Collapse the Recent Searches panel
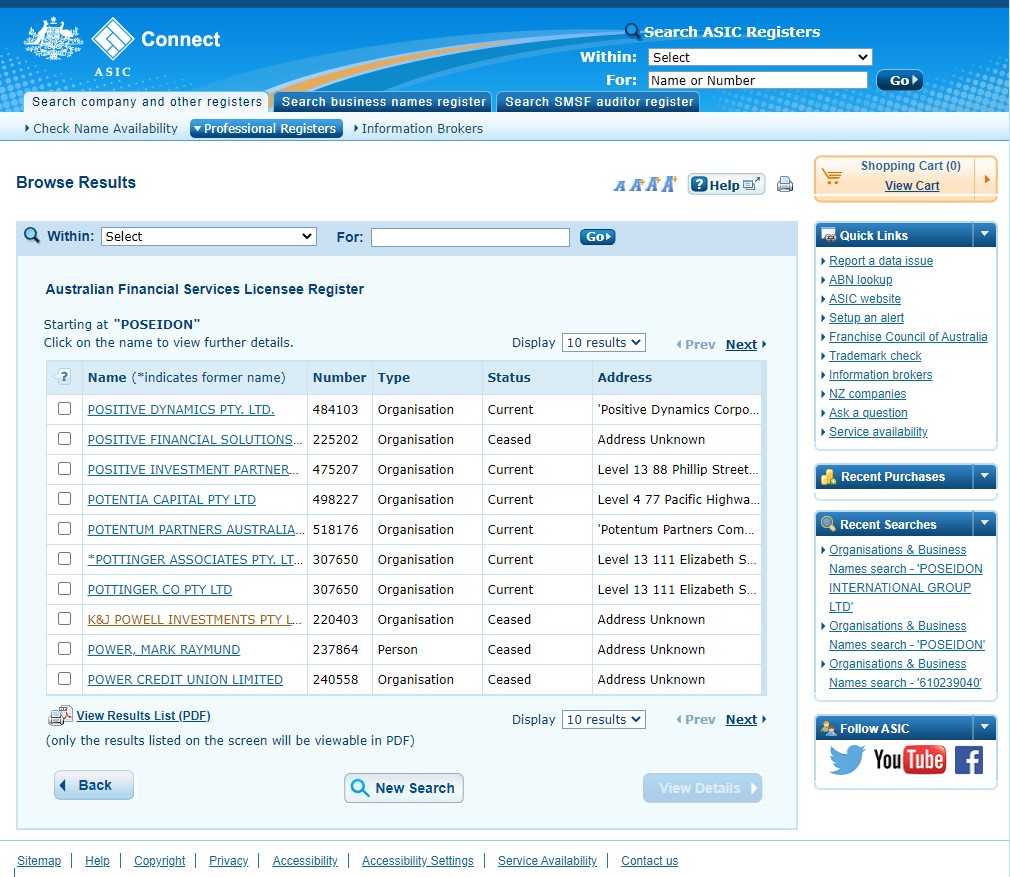Viewport: 1010px width, 877px height. point(984,523)
